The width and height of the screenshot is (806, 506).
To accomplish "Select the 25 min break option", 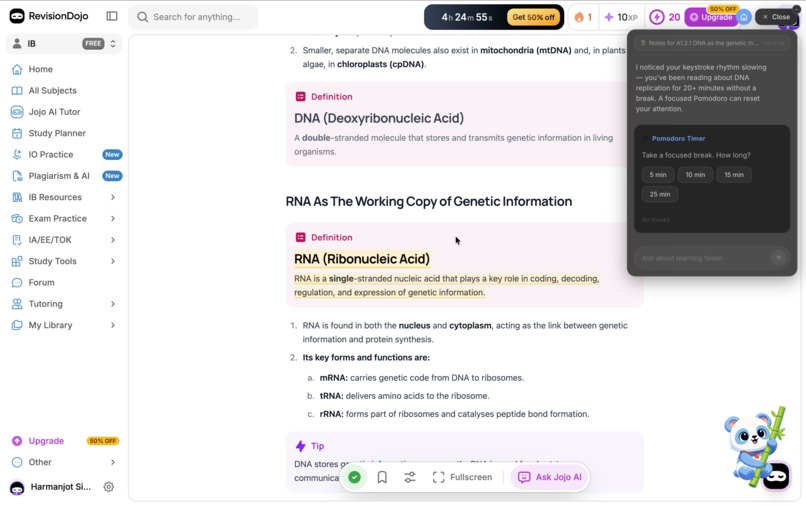I will coord(660,194).
